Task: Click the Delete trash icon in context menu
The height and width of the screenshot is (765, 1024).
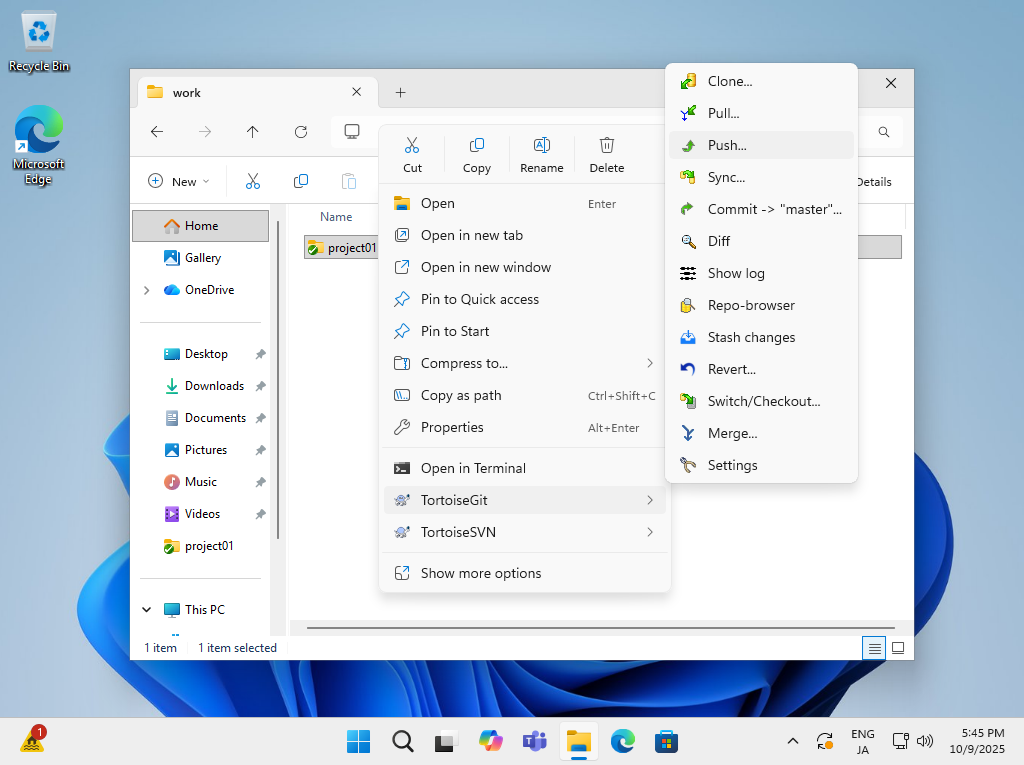Action: click(x=606, y=145)
